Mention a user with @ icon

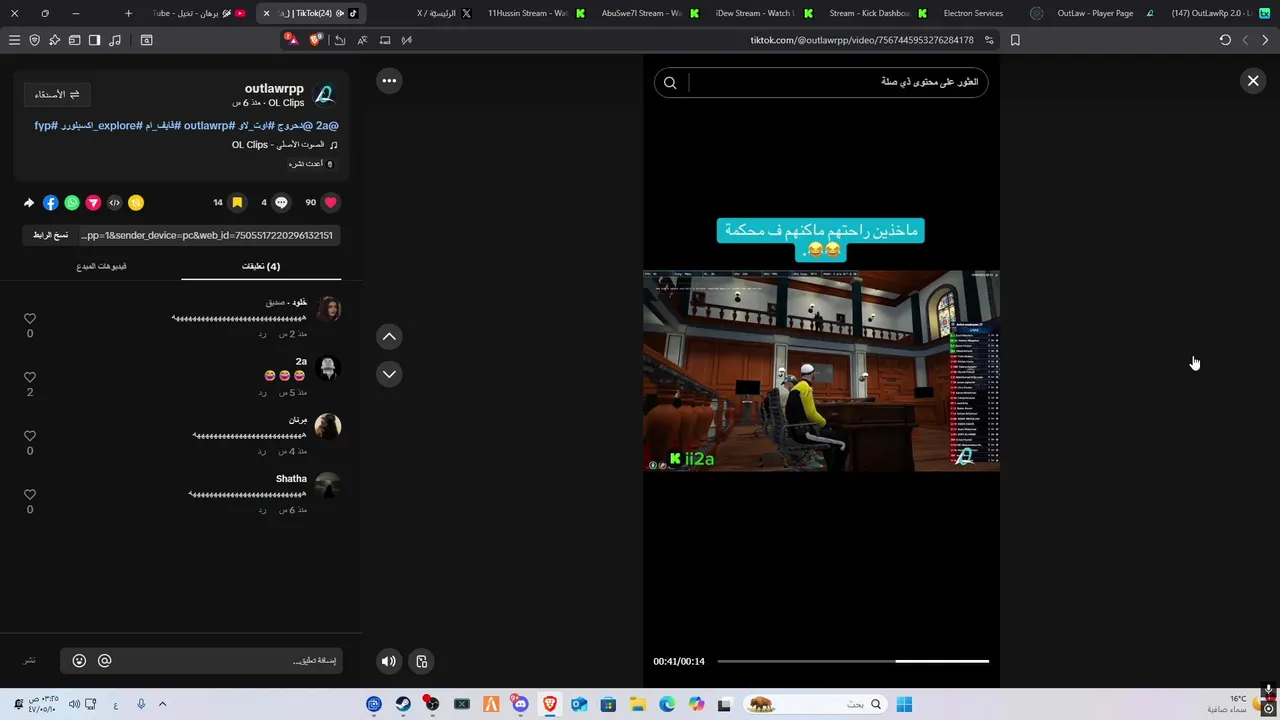104,661
